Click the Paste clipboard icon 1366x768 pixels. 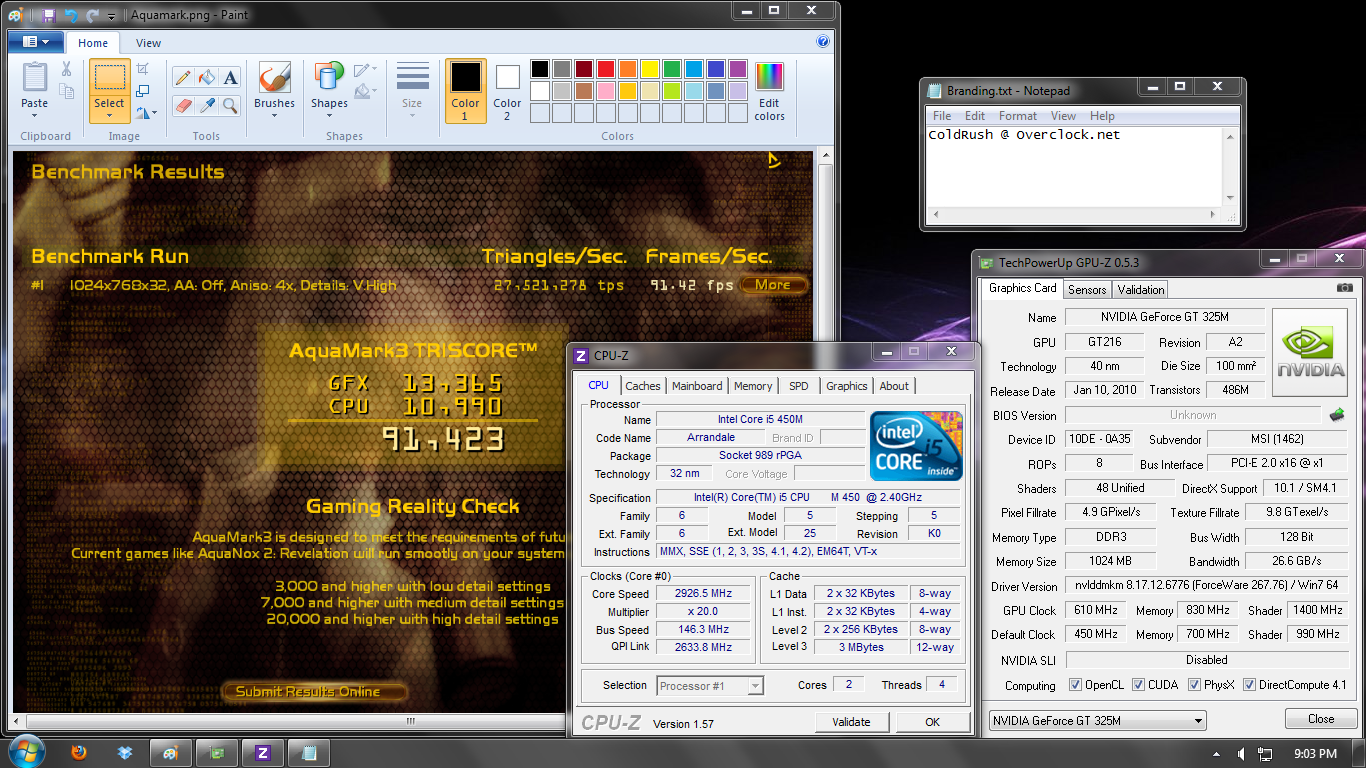(x=35, y=77)
